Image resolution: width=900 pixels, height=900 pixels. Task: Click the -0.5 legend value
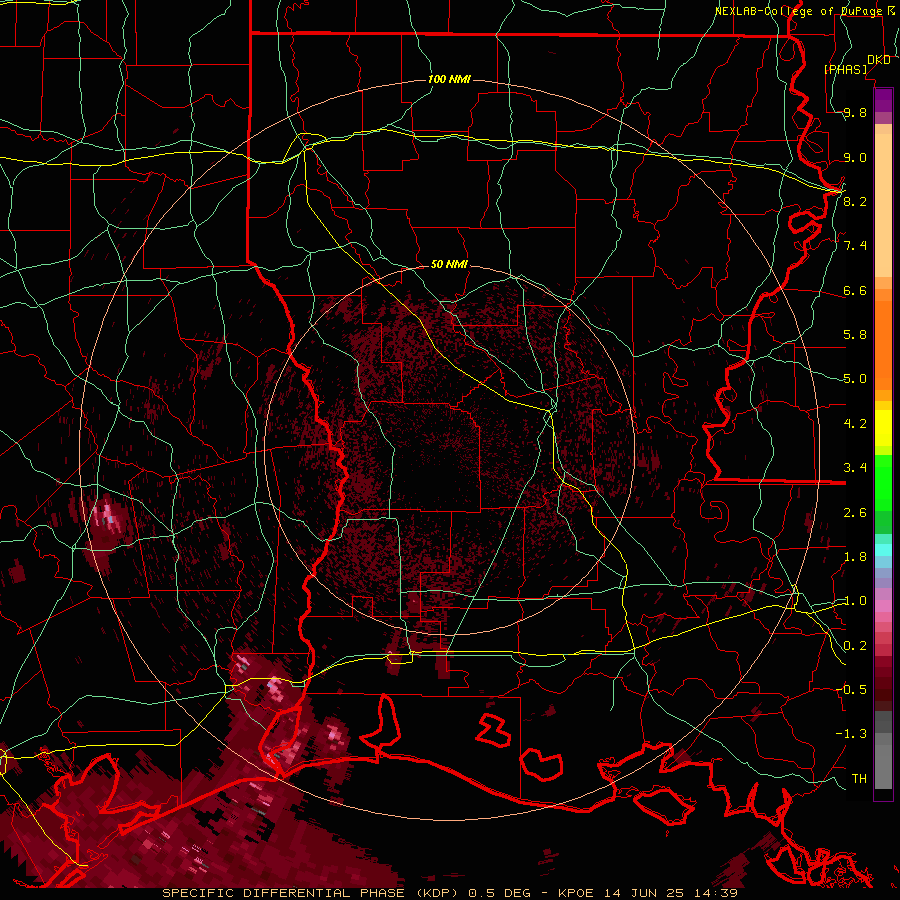[x=851, y=690]
